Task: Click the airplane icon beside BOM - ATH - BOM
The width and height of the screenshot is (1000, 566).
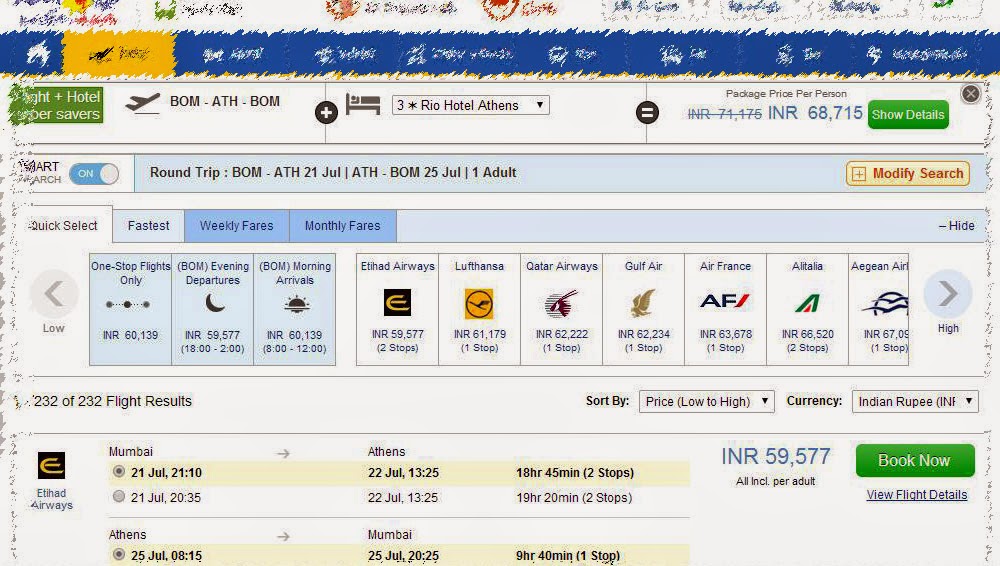Action: pyautogui.click(x=142, y=103)
